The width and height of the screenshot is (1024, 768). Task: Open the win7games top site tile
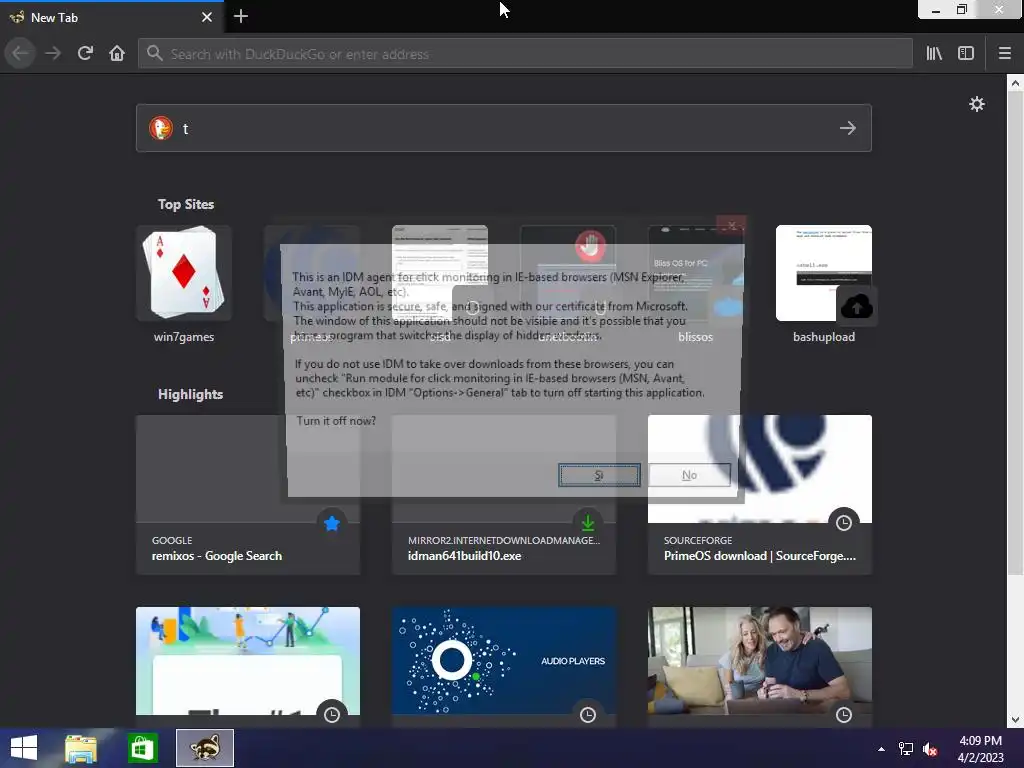pos(184,284)
